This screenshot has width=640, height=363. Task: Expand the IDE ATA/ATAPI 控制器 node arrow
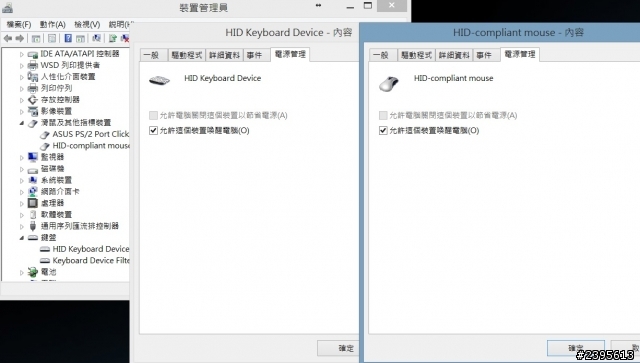click(x=22, y=54)
